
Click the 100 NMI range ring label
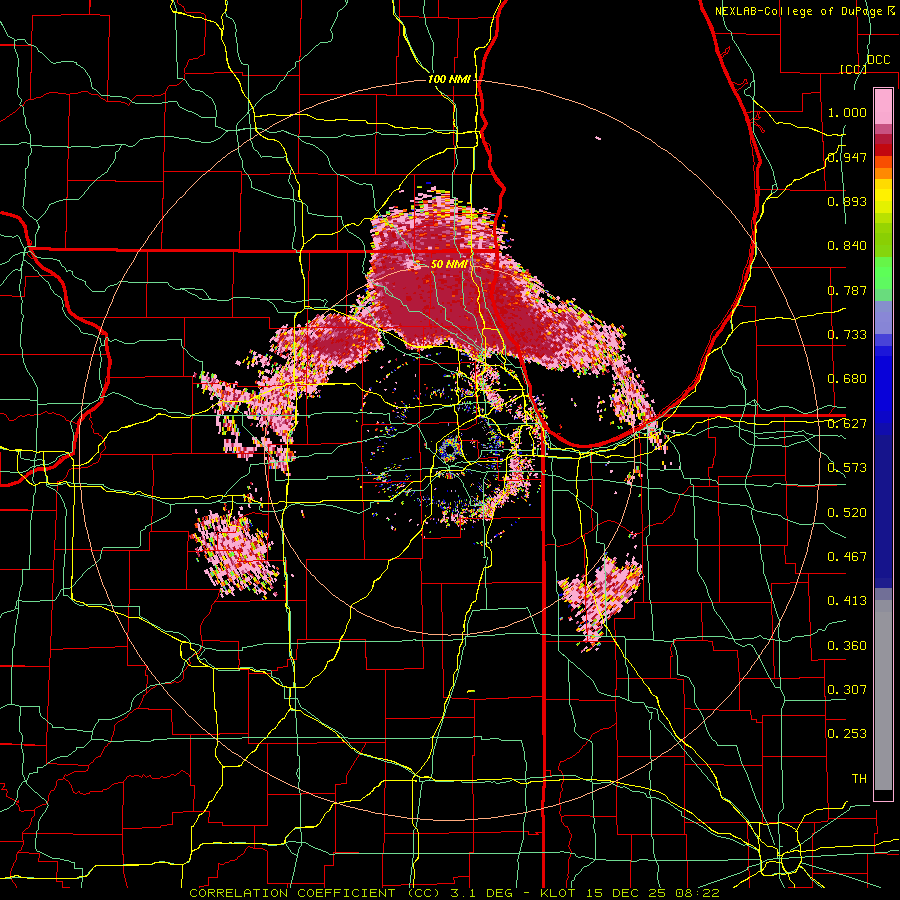tap(448, 79)
